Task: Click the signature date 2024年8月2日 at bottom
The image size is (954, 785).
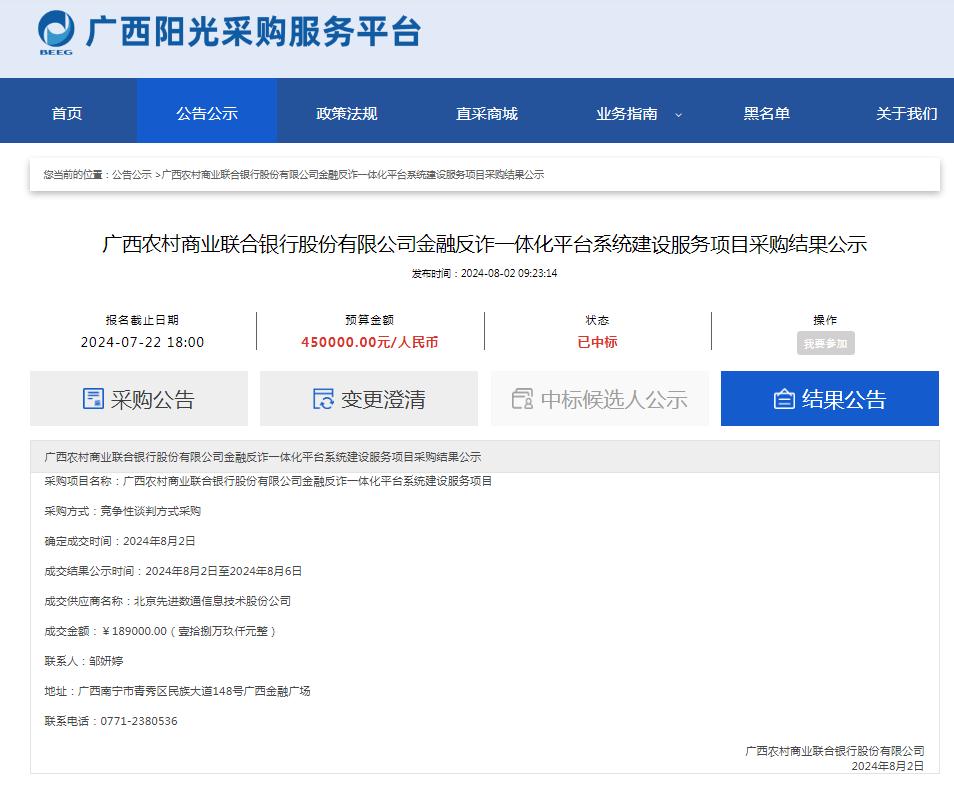Action: click(x=888, y=766)
